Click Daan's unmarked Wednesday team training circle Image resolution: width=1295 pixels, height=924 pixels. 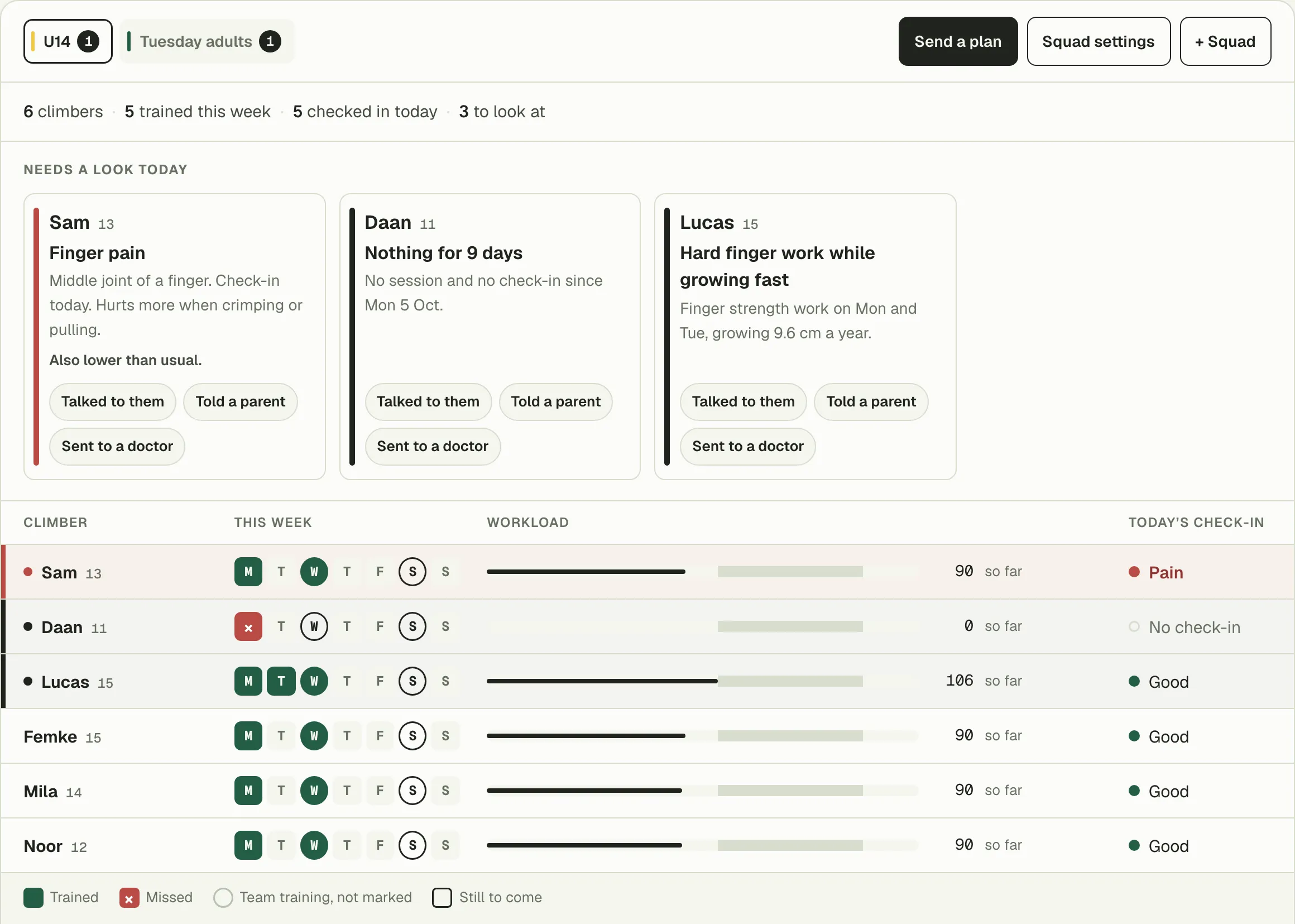[314, 626]
